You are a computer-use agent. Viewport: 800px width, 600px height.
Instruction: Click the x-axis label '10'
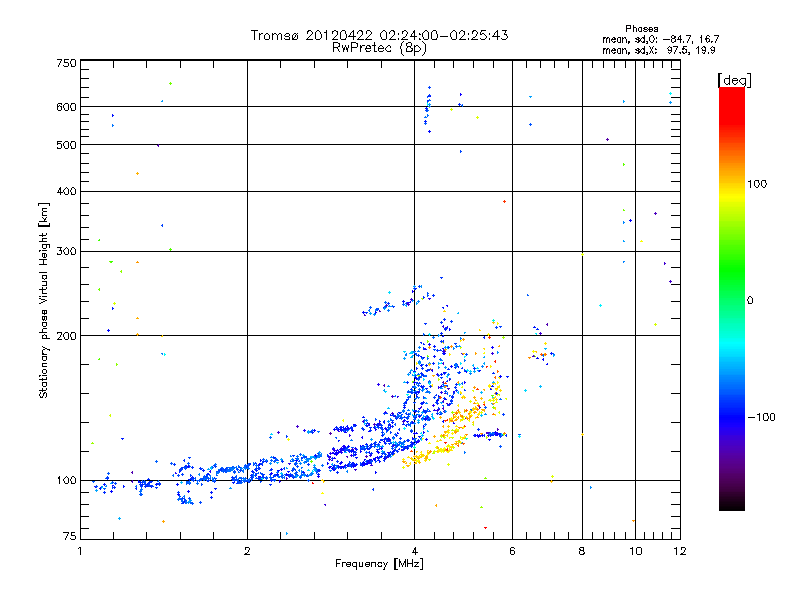point(635,551)
